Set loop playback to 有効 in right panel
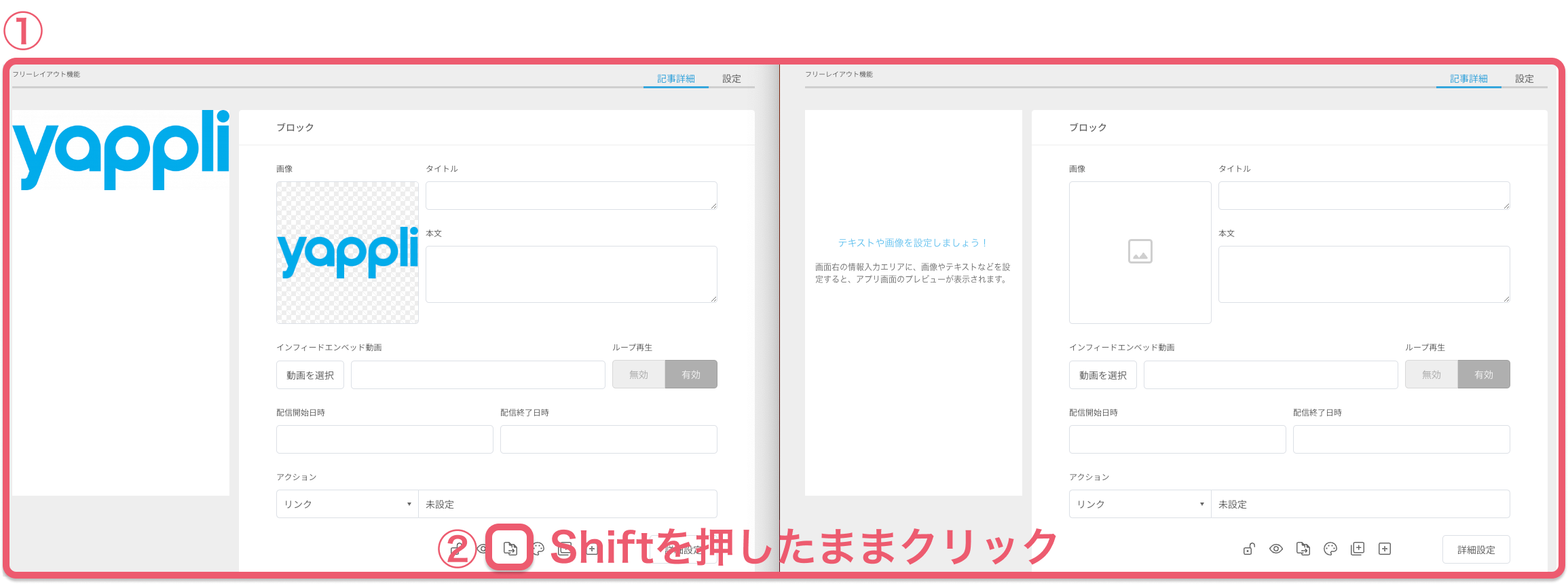Viewport: 1568px width, 584px height. click(x=1484, y=374)
